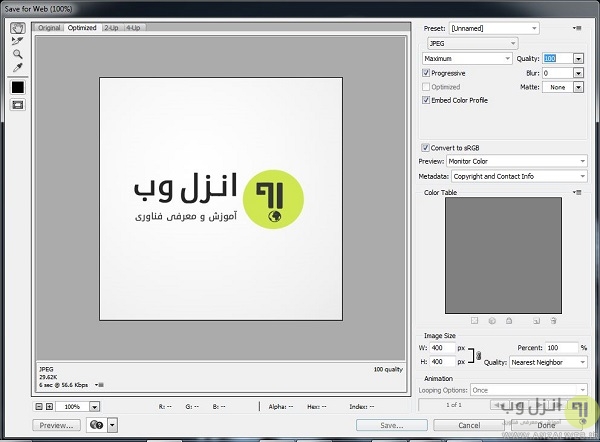The width and height of the screenshot is (600, 442).
Task: Select the Zoom tool
Action: 17,54
